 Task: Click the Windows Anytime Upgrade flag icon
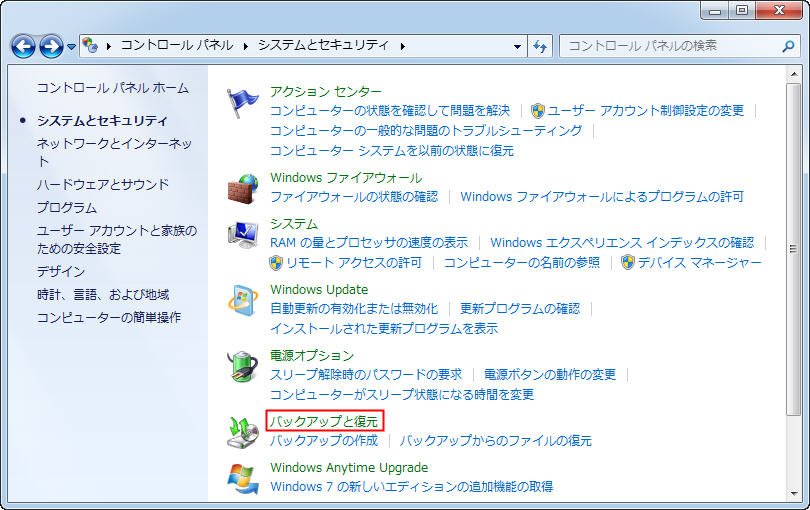(x=243, y=478)
